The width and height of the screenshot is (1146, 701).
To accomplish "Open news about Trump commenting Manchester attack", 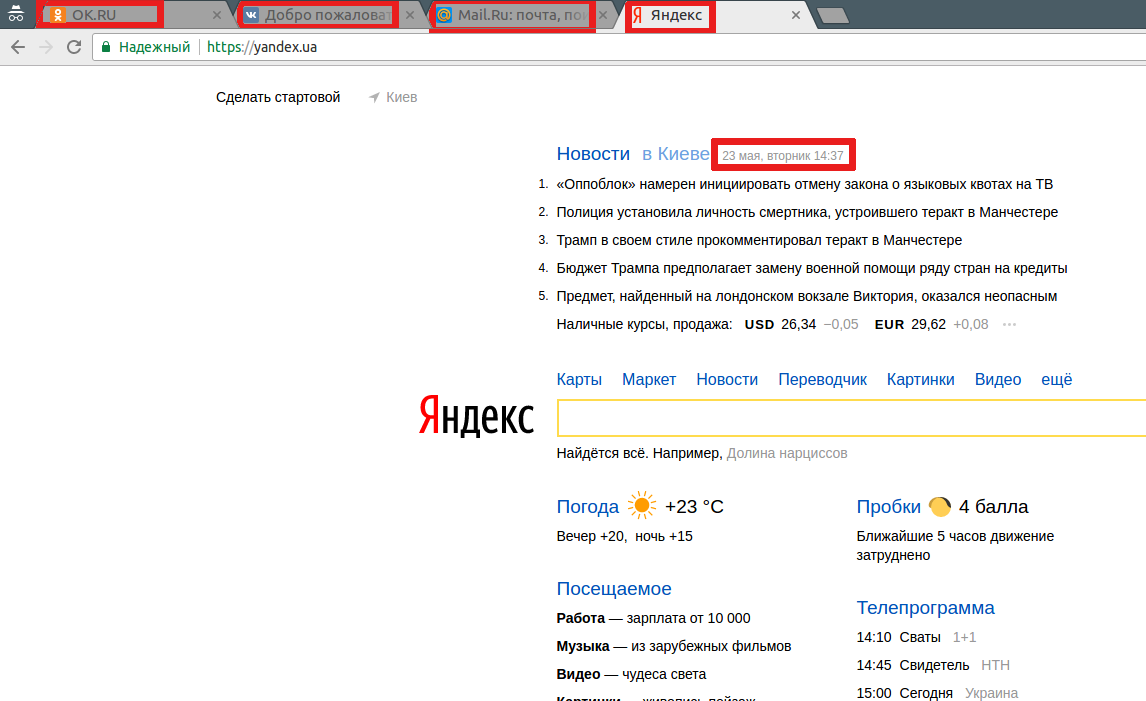I will pos(759,240).
